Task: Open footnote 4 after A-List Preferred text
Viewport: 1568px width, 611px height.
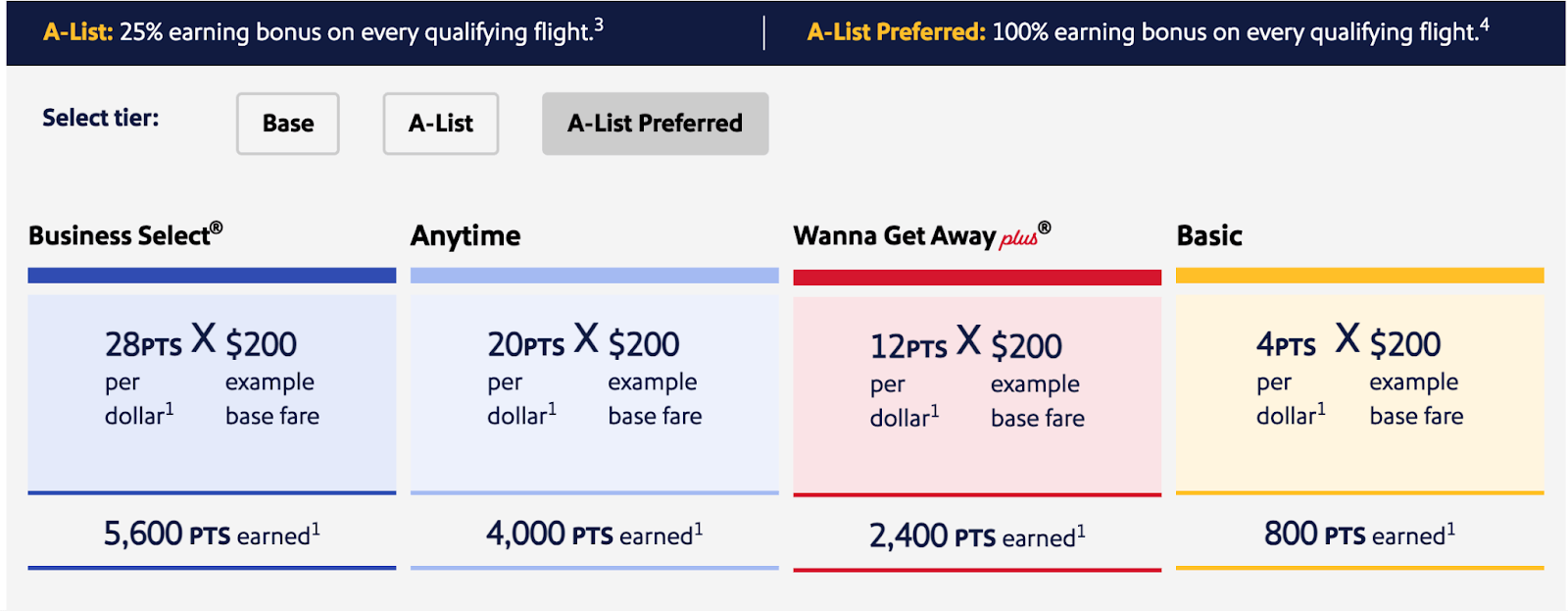Action: (x=1484, y=25)
